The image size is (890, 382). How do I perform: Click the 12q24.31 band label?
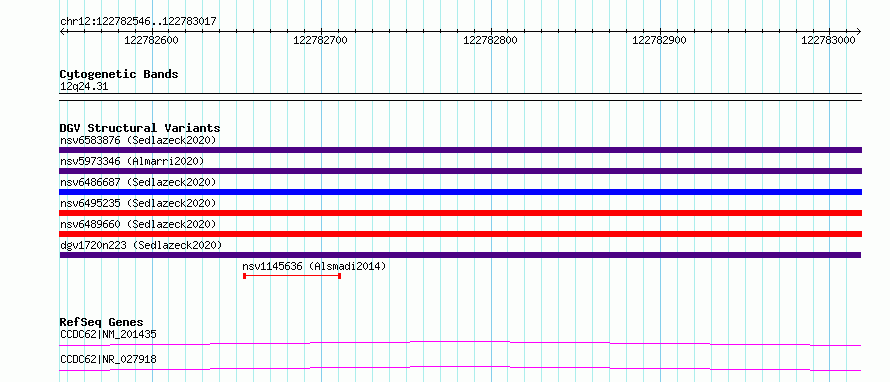coord(84,87)
